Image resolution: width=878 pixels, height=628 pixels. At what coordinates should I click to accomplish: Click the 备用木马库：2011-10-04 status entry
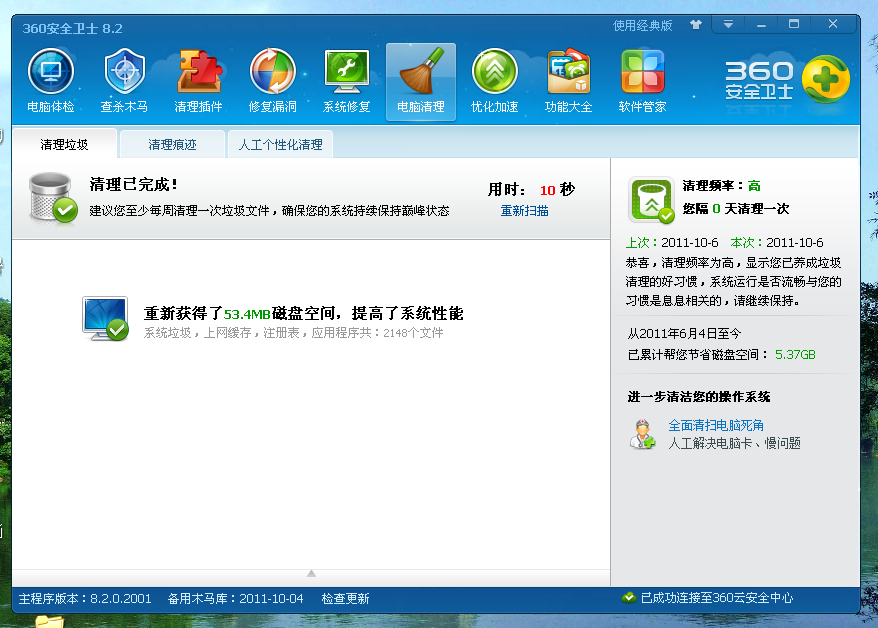click(235, 598)
